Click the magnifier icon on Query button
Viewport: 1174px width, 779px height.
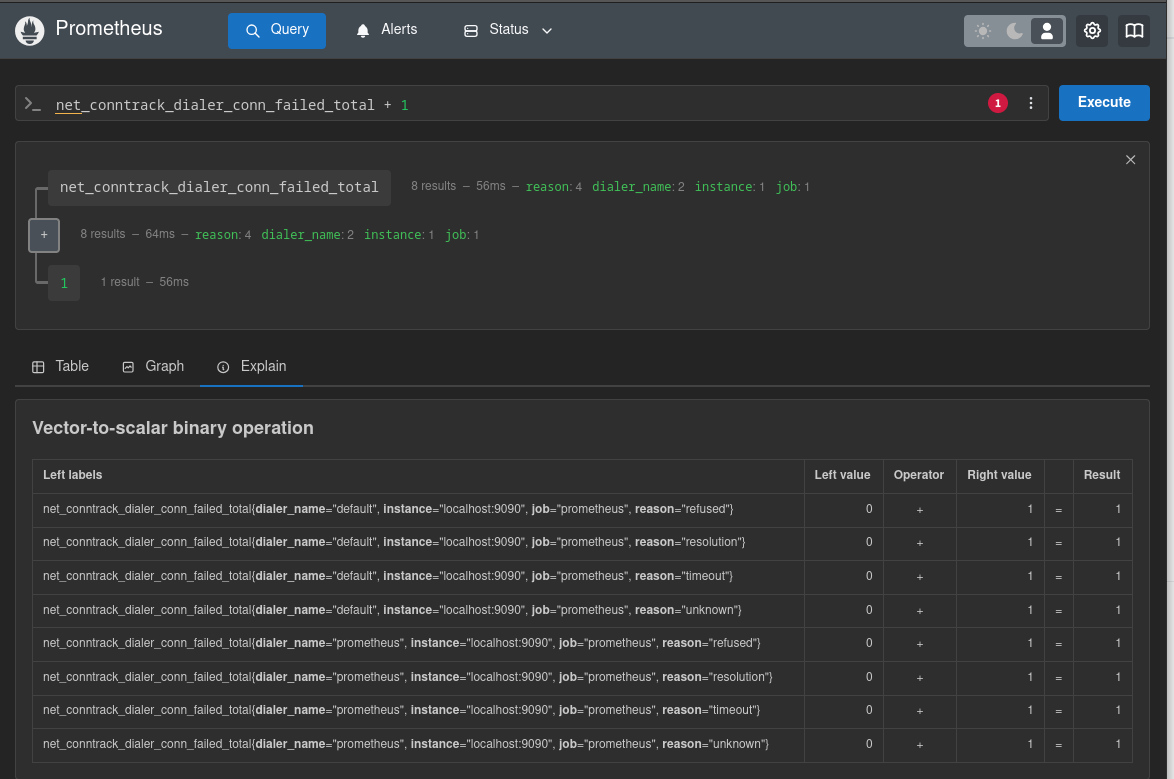253,31
